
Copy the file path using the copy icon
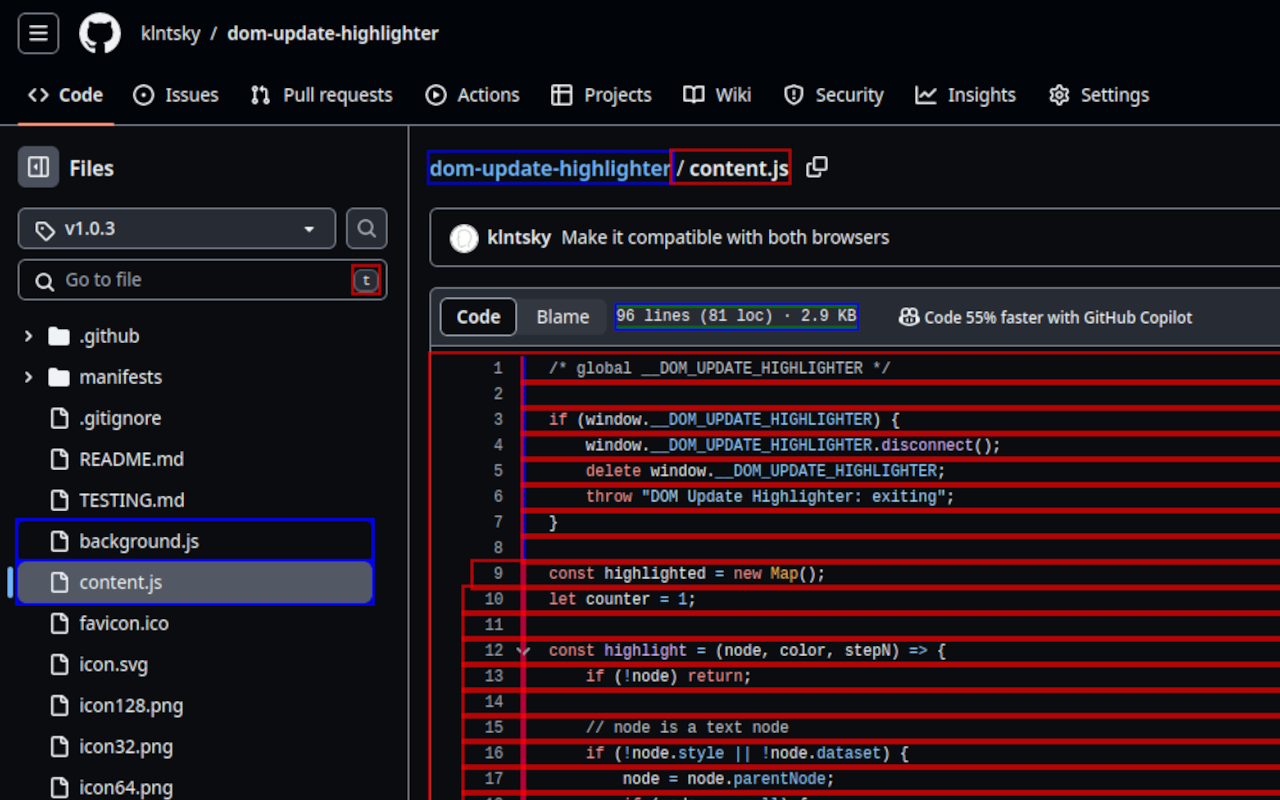(x=817, y=168)
